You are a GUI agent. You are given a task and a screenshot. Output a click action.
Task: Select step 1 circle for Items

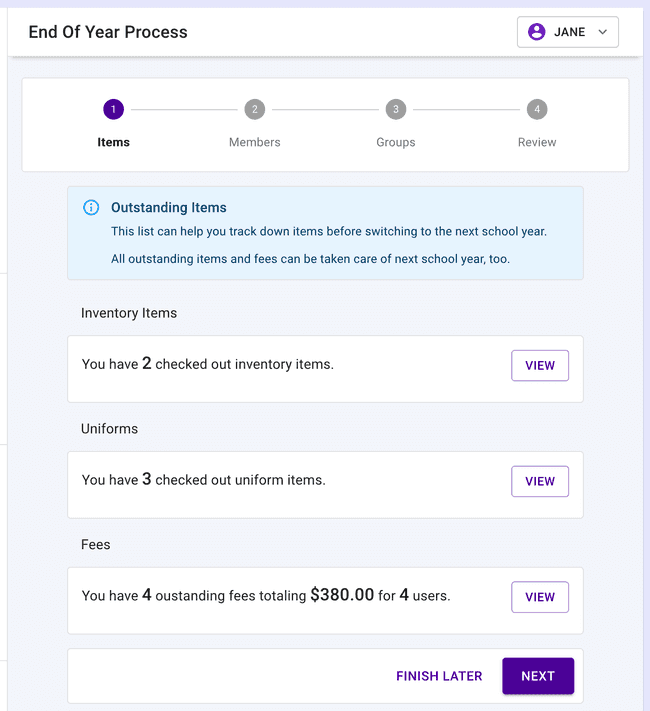pyautogui.click(x=113, y=109)
